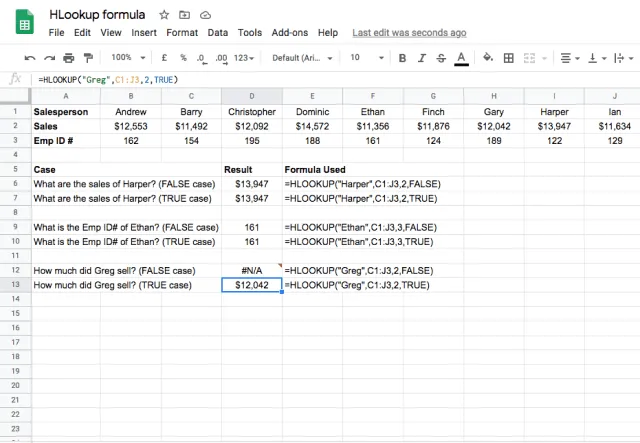Open the 123 number format dropdown
The image size is (640, 443).
(x=244, y=58)
